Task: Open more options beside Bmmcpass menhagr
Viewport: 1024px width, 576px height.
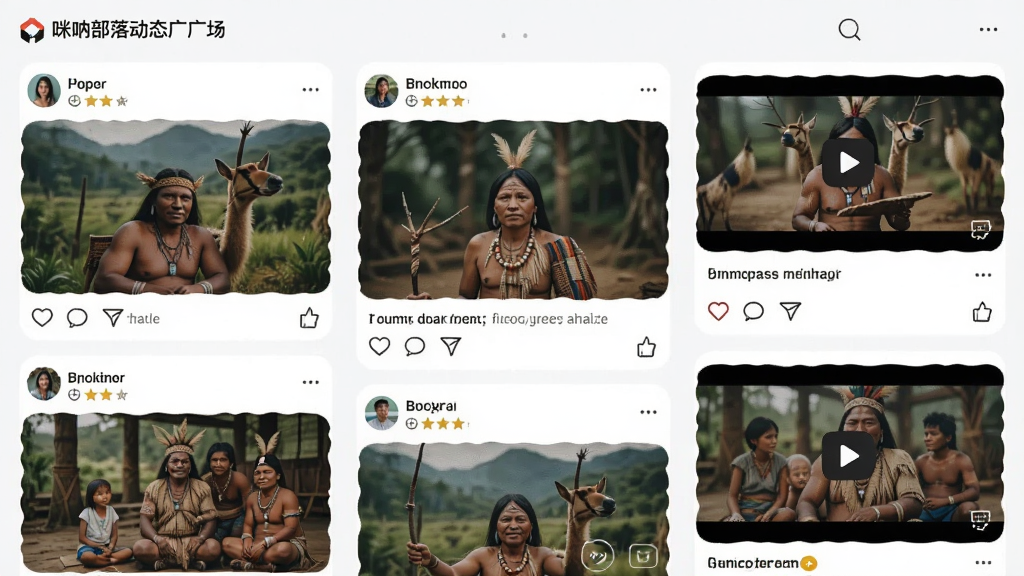Action: (x=984, y=275)
